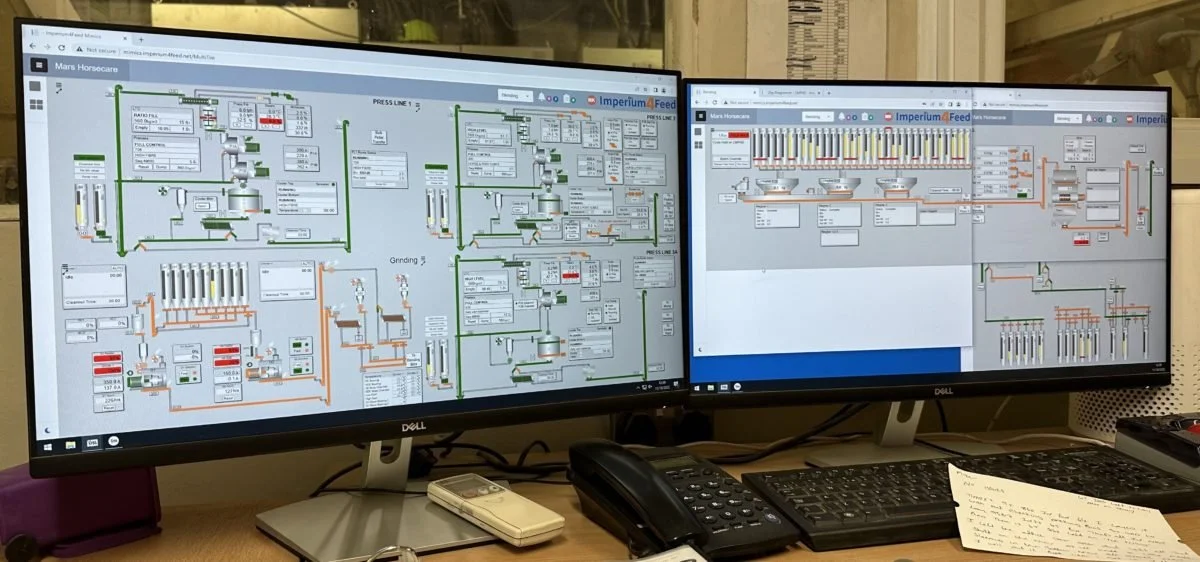Click the Imperium4Feed logo on left monitor

637,102
